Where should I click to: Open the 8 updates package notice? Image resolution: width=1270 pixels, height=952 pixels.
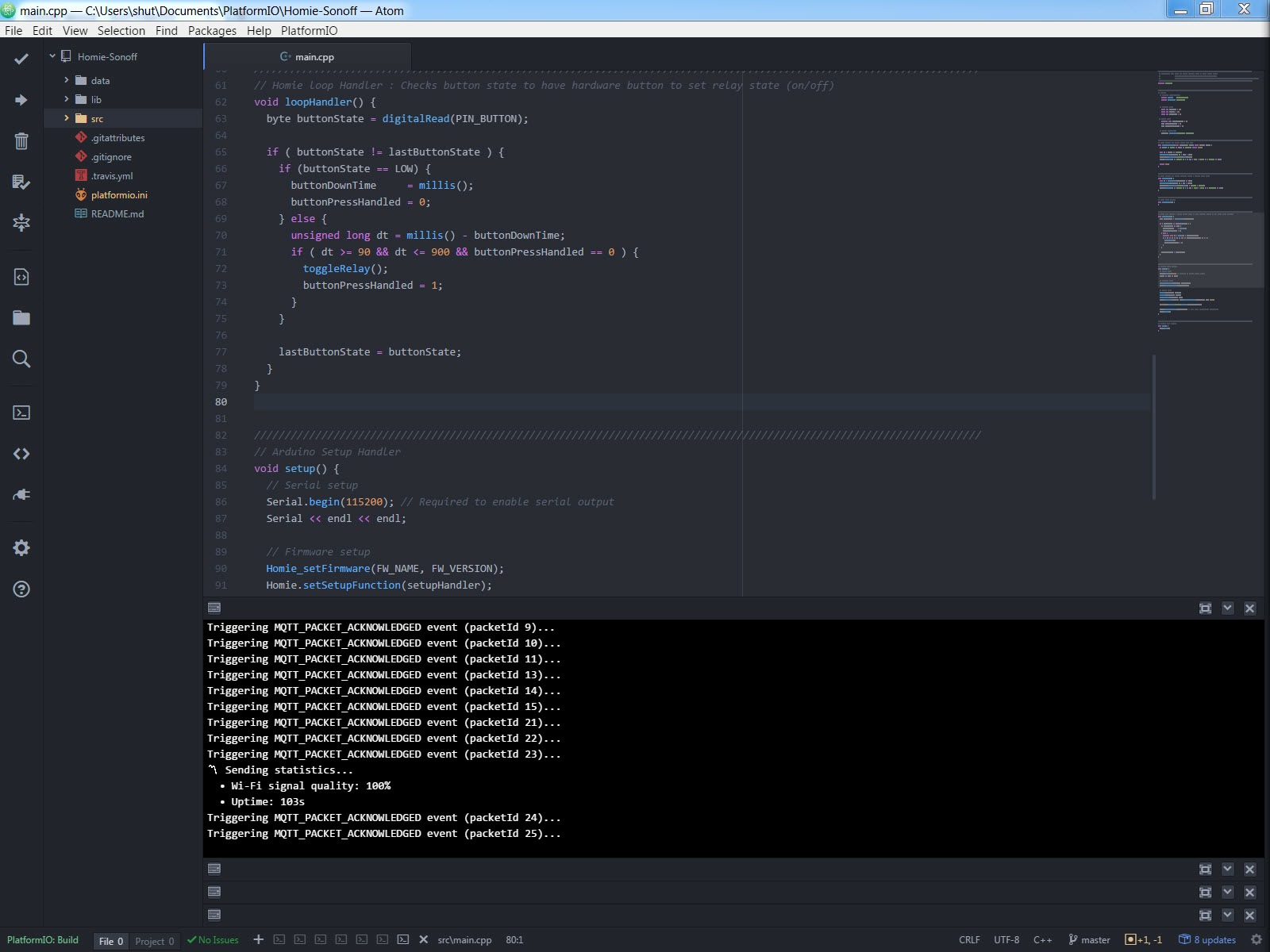[x=1207, y=939]
